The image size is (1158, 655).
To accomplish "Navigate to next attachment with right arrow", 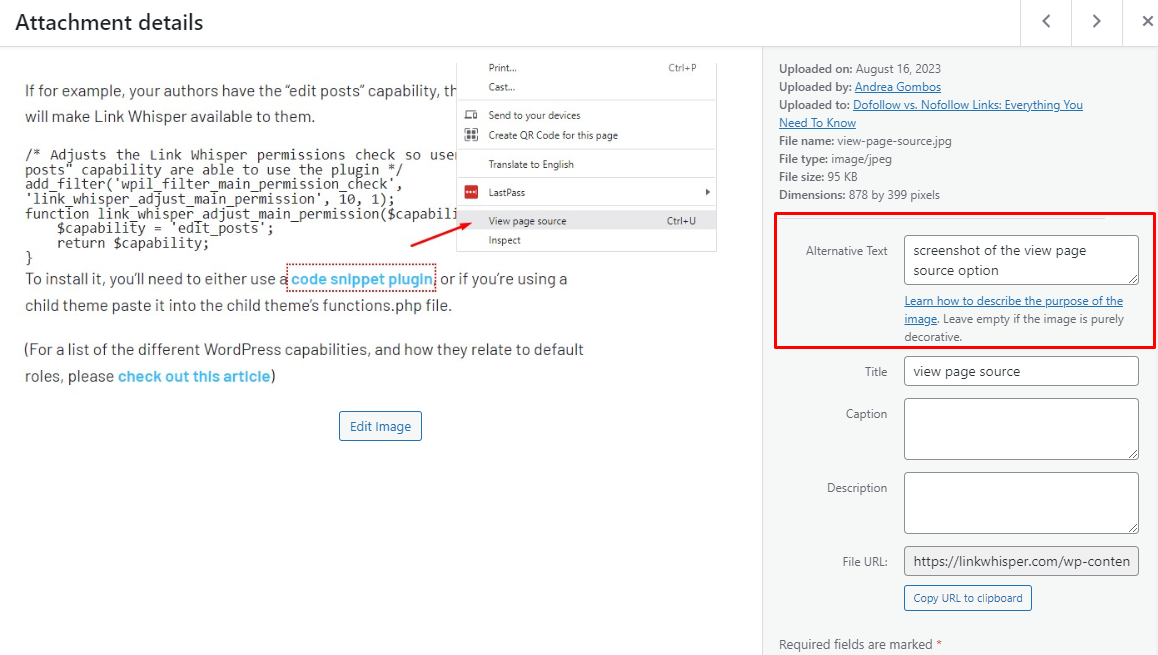I will pos(1096,21).
